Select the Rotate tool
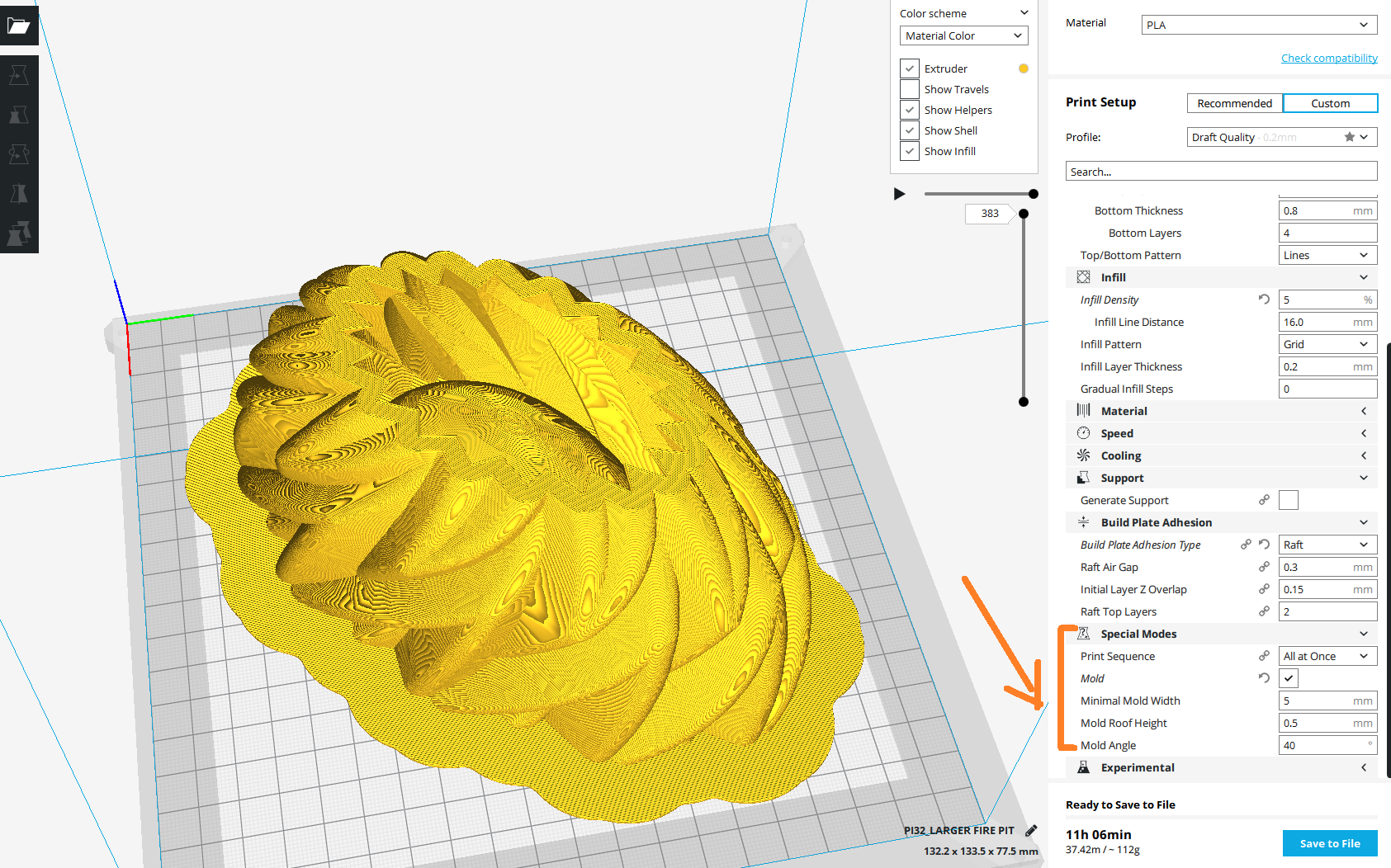This screenshot has width=1391, height=868. pos(18,154)
